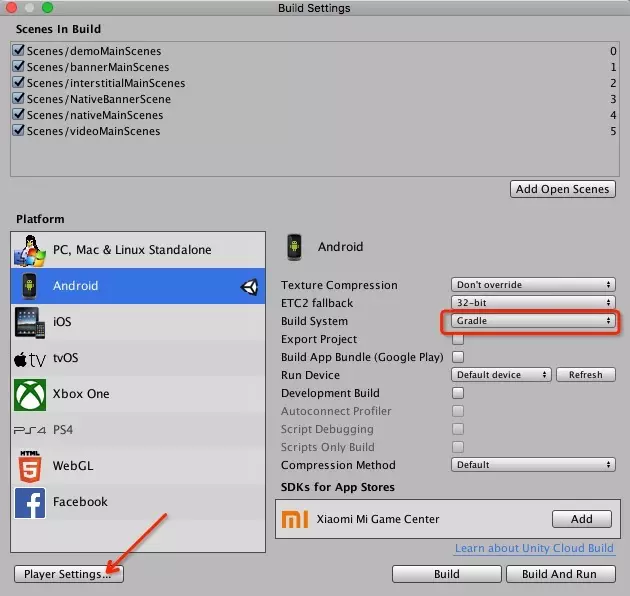
Task: Select Scenes/NativeBannerScene in the scene list
Action: click(99, 99)
